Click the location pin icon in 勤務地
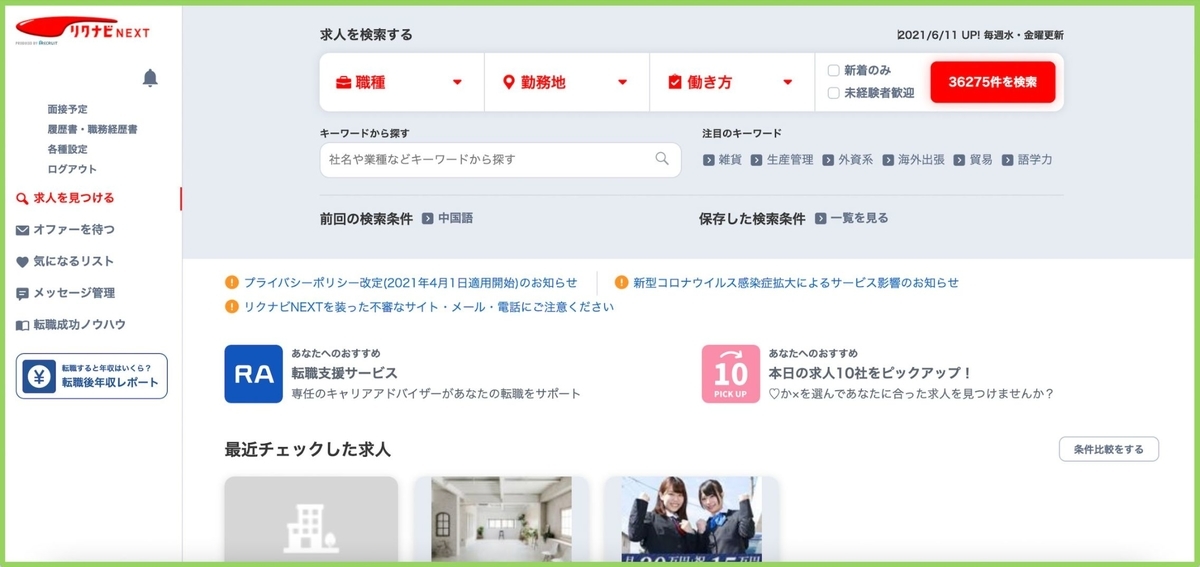 pos(508,82)
